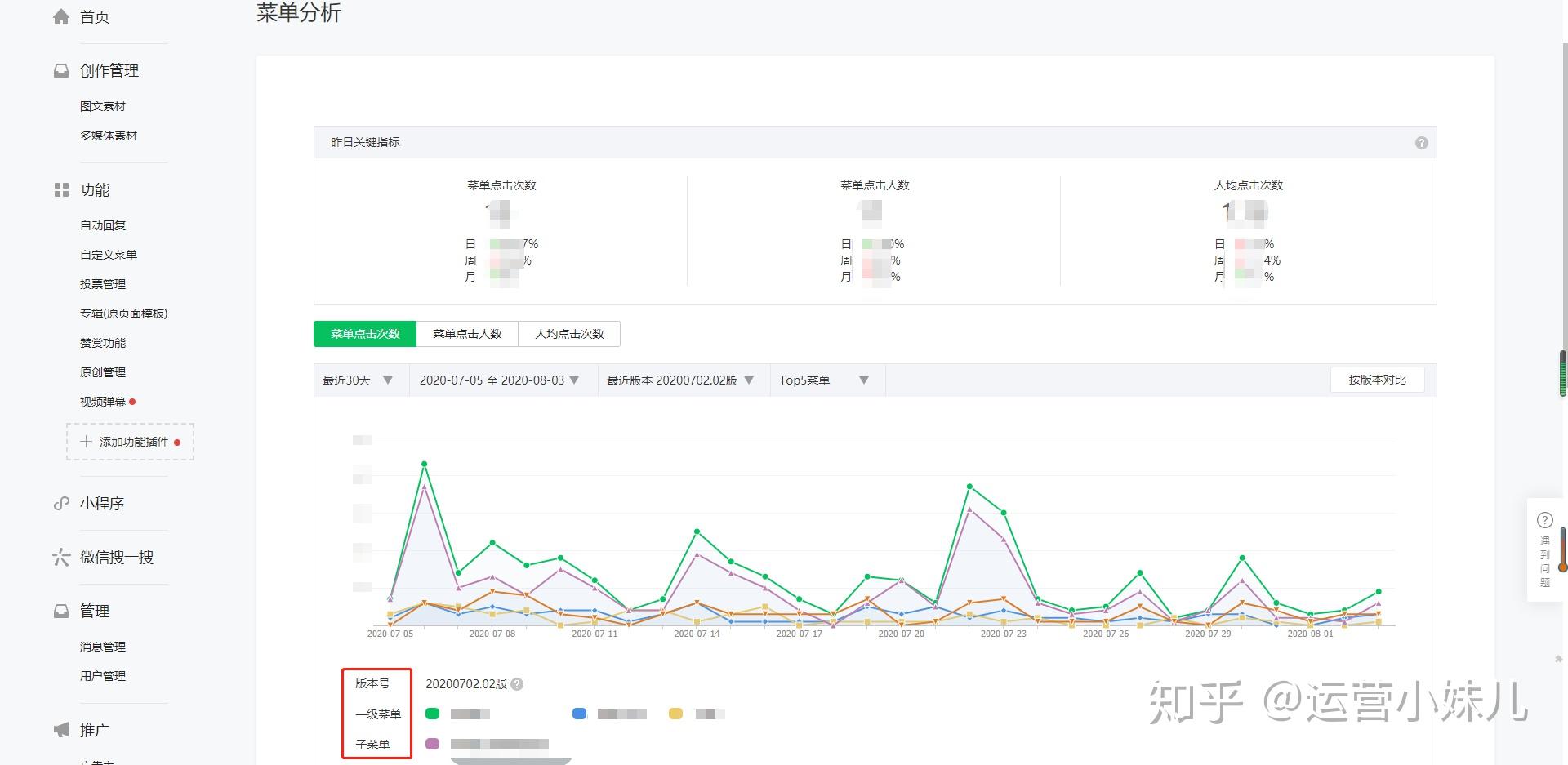Click the 2020-07-14 x-axis date label
Screen dimensions: 1568x765
tap(697, 634)
